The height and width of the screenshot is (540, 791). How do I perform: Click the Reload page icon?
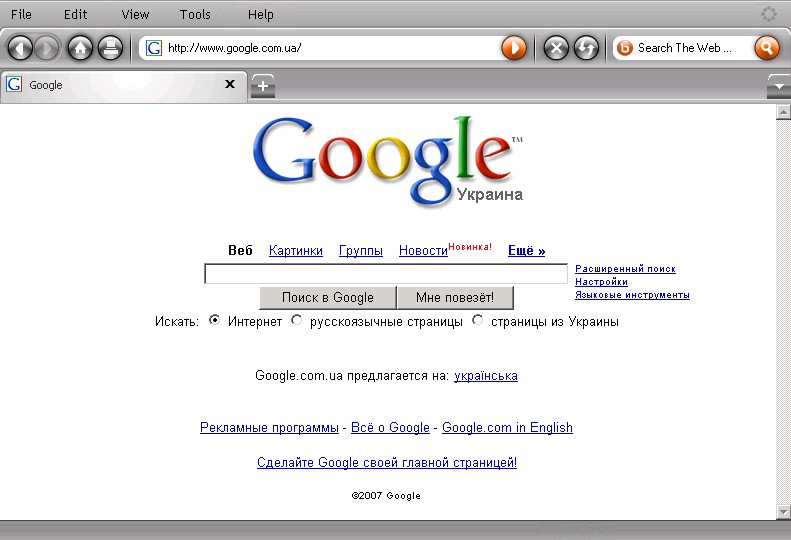[586, 48]
